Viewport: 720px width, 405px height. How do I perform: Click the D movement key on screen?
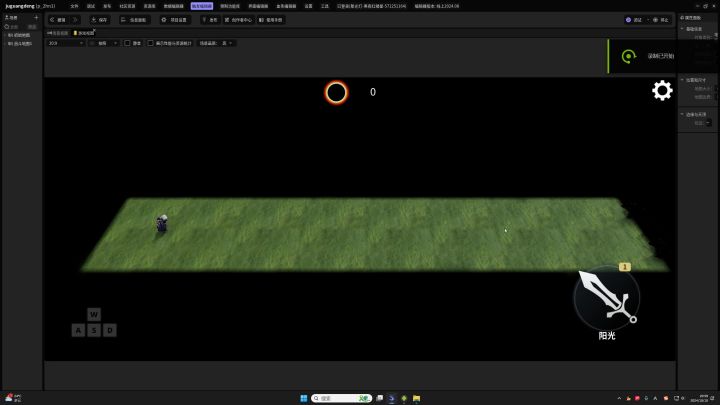(110, 330)
